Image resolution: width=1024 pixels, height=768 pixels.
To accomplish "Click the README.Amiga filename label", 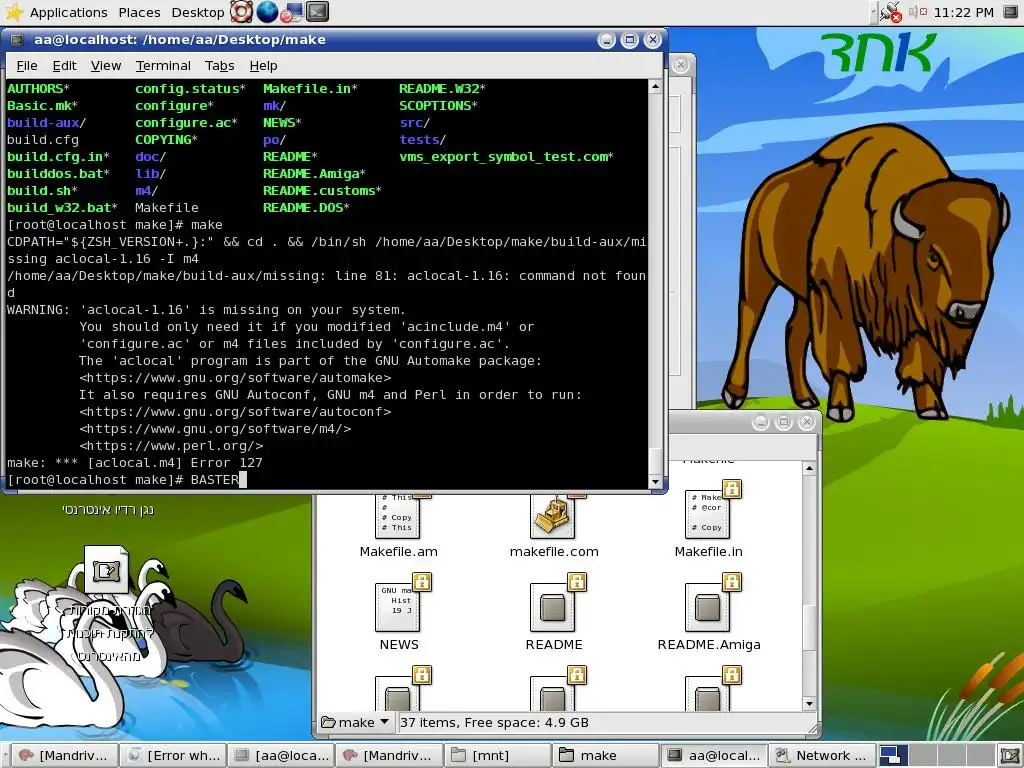I will pos(709,645).
